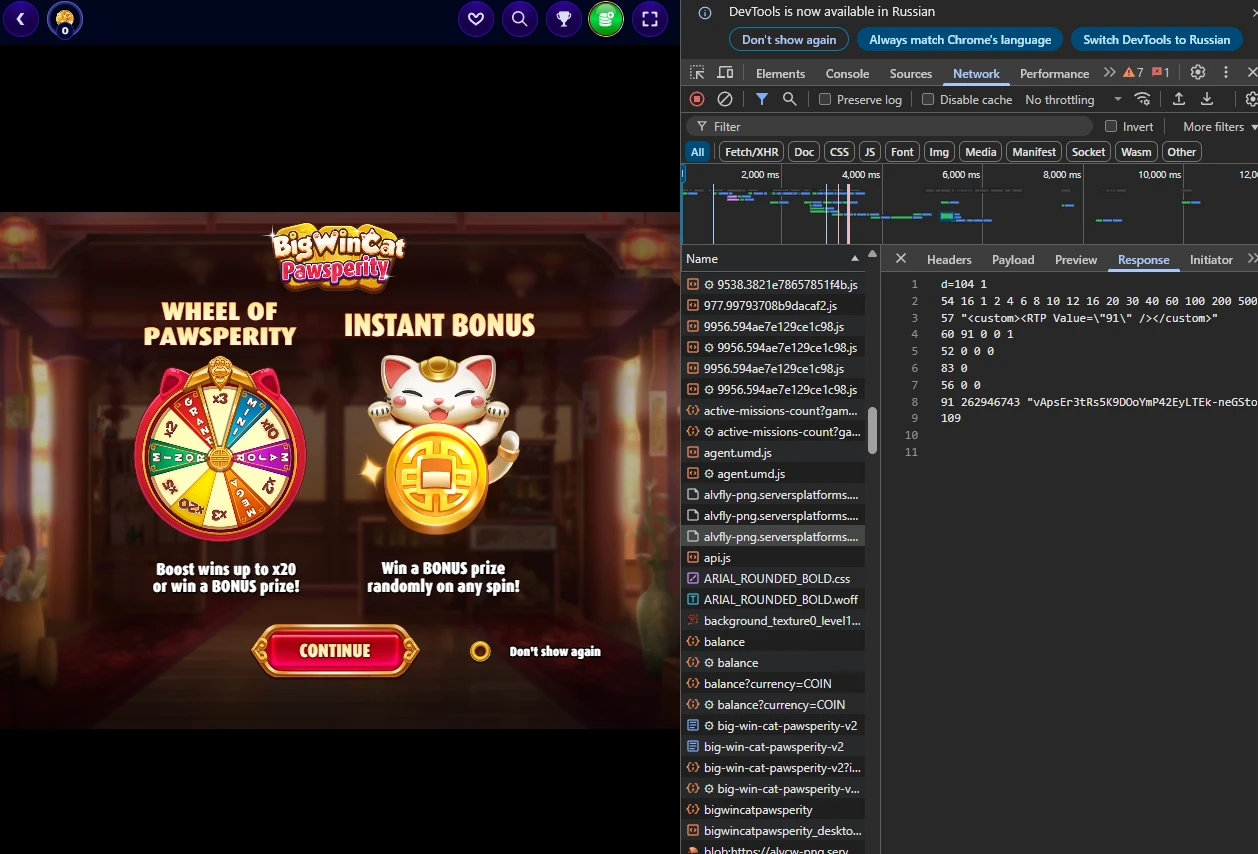Screen dimensions: 1258x854
Task: Select the api.js request row
Action: [x=773, y=558]
